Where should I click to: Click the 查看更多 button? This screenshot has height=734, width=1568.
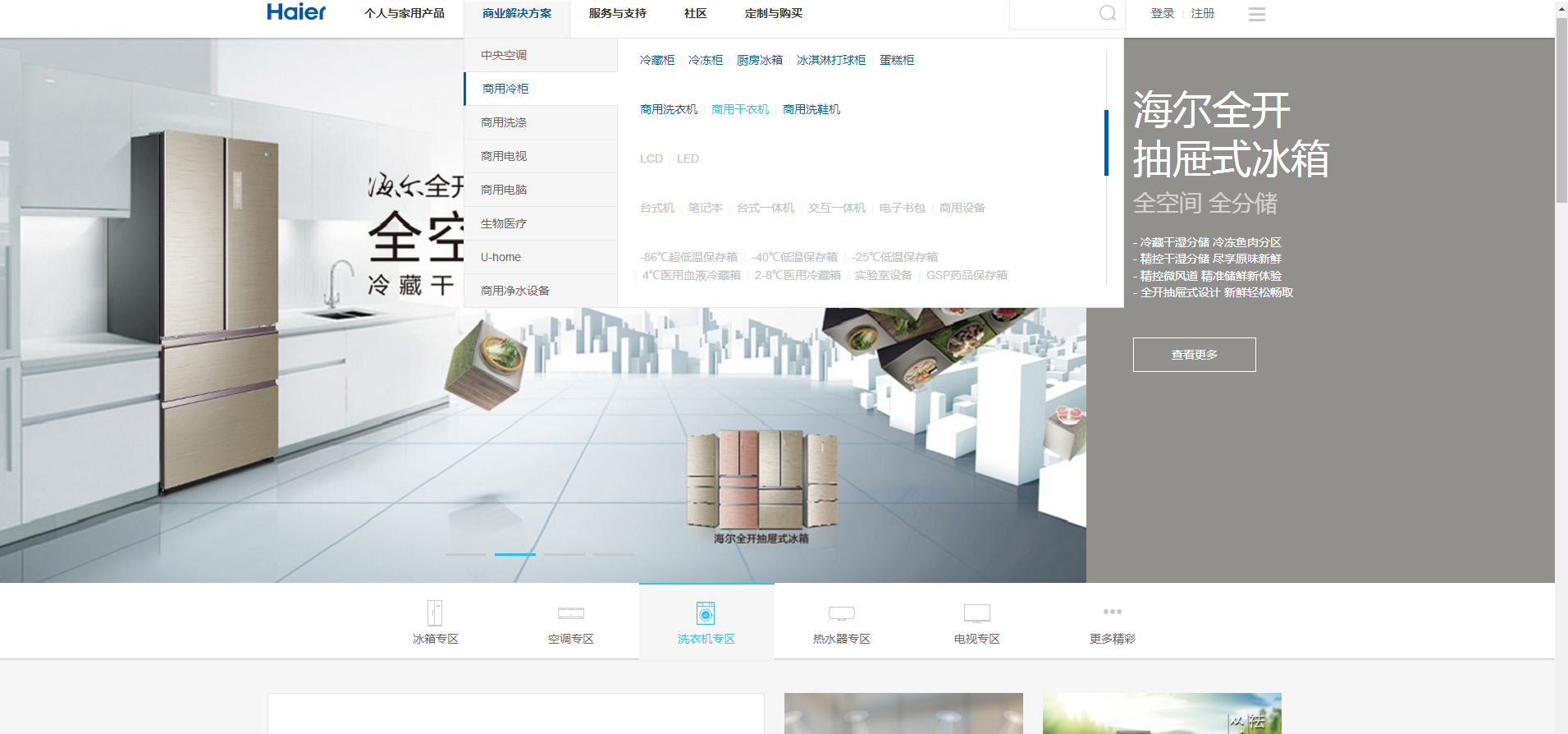1195,355
